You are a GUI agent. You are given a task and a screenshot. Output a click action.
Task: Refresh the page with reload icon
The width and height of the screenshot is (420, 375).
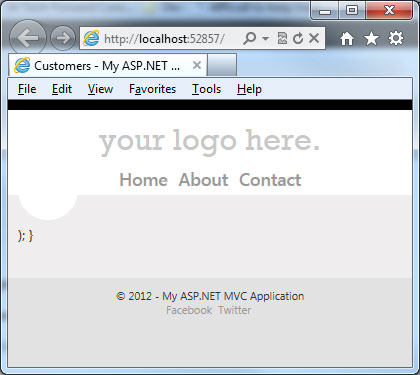[x=298, y=38]
